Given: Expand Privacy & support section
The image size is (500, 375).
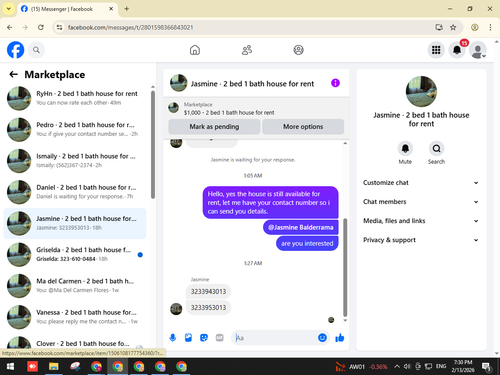Looking at the screenshot, I should coord(421,240).
